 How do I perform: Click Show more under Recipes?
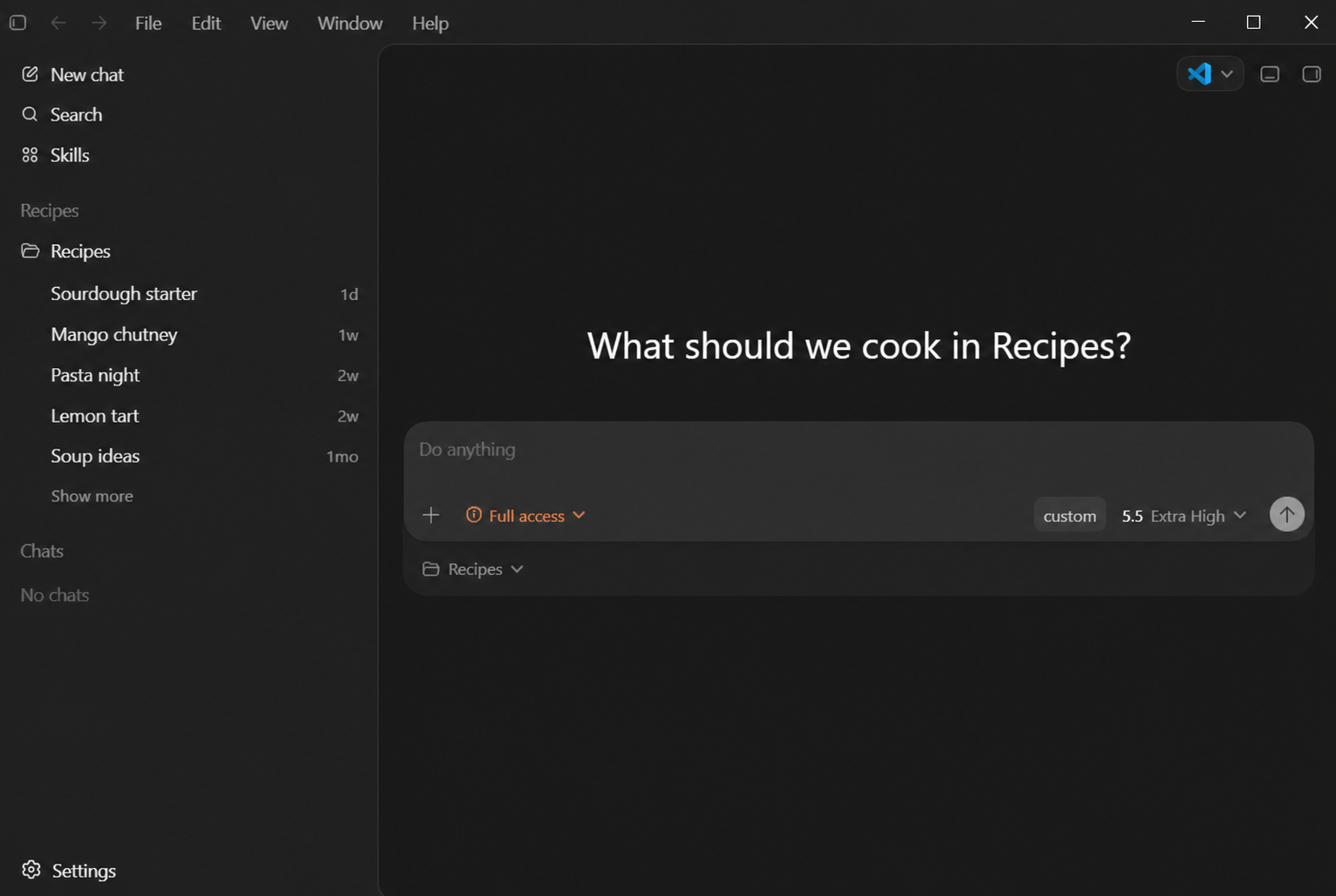tap(92, 496)
